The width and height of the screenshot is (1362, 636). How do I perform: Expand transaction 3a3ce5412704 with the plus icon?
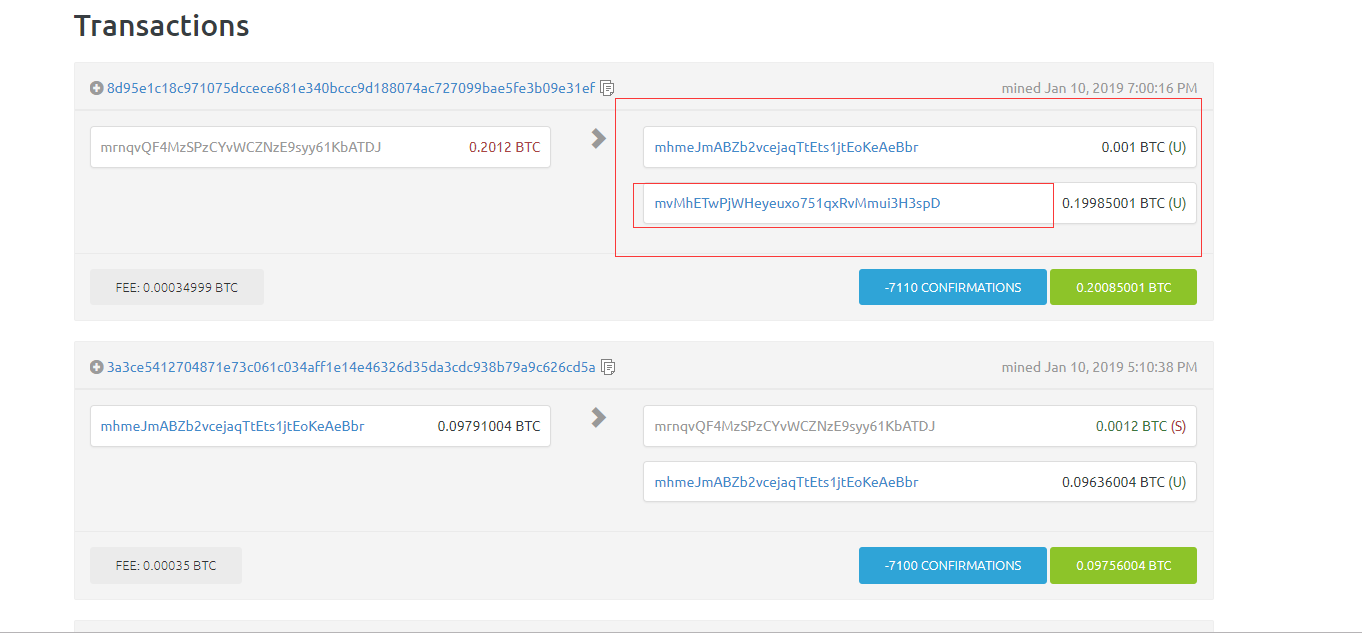[x=96, y=367]
